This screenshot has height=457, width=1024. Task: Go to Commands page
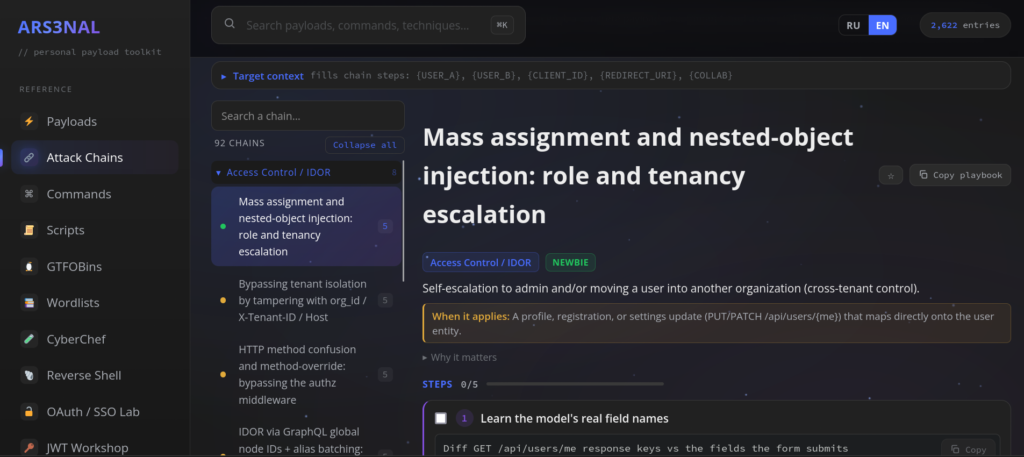(x=95, y=194)
